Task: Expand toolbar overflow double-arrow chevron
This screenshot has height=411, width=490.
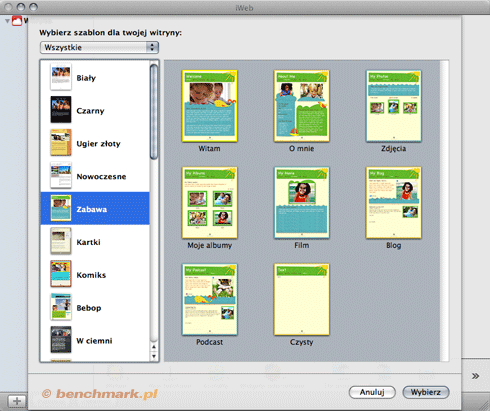Action: click(475, 376)
